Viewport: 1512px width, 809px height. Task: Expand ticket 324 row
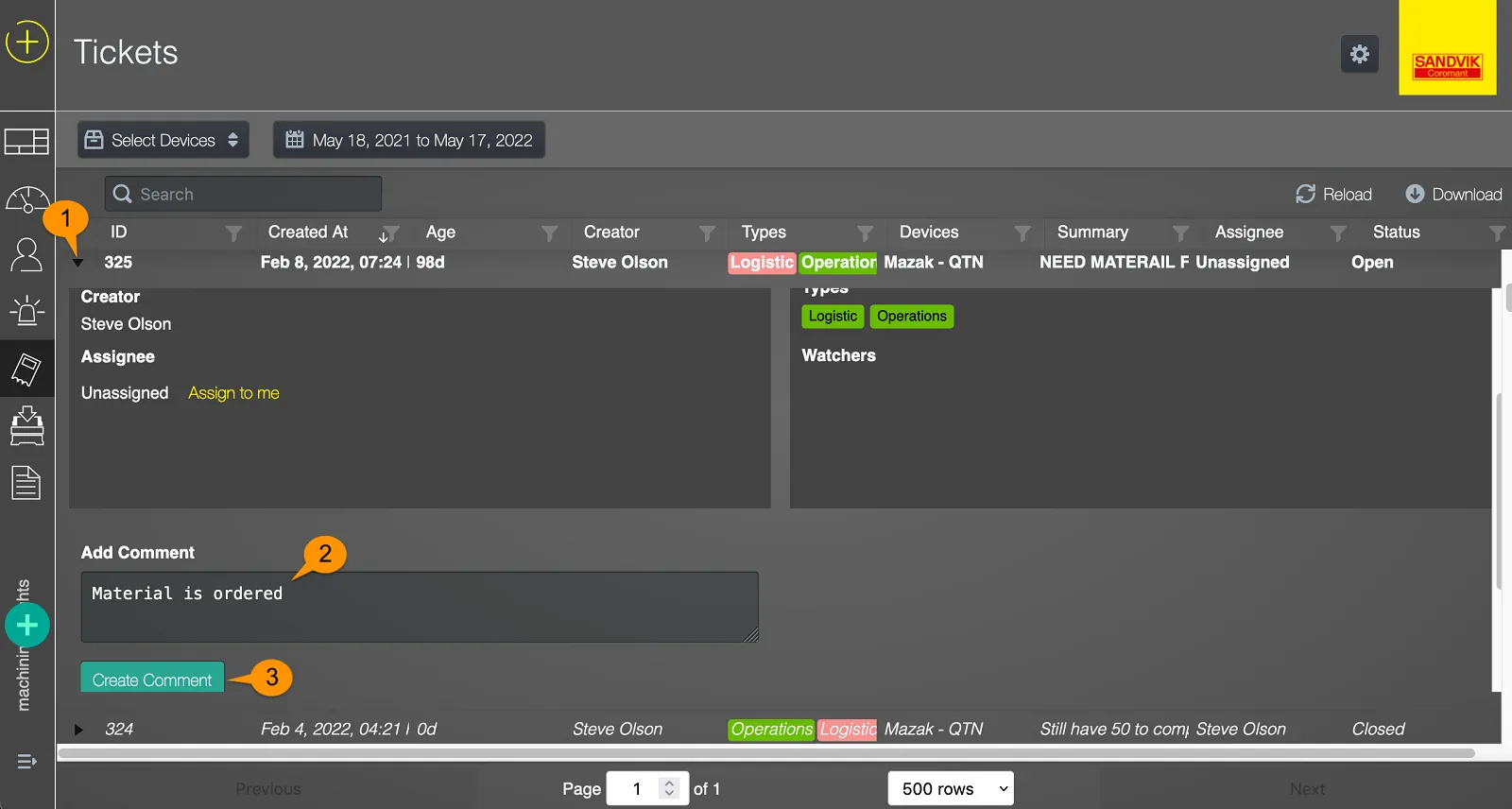[x=78, y=730]
